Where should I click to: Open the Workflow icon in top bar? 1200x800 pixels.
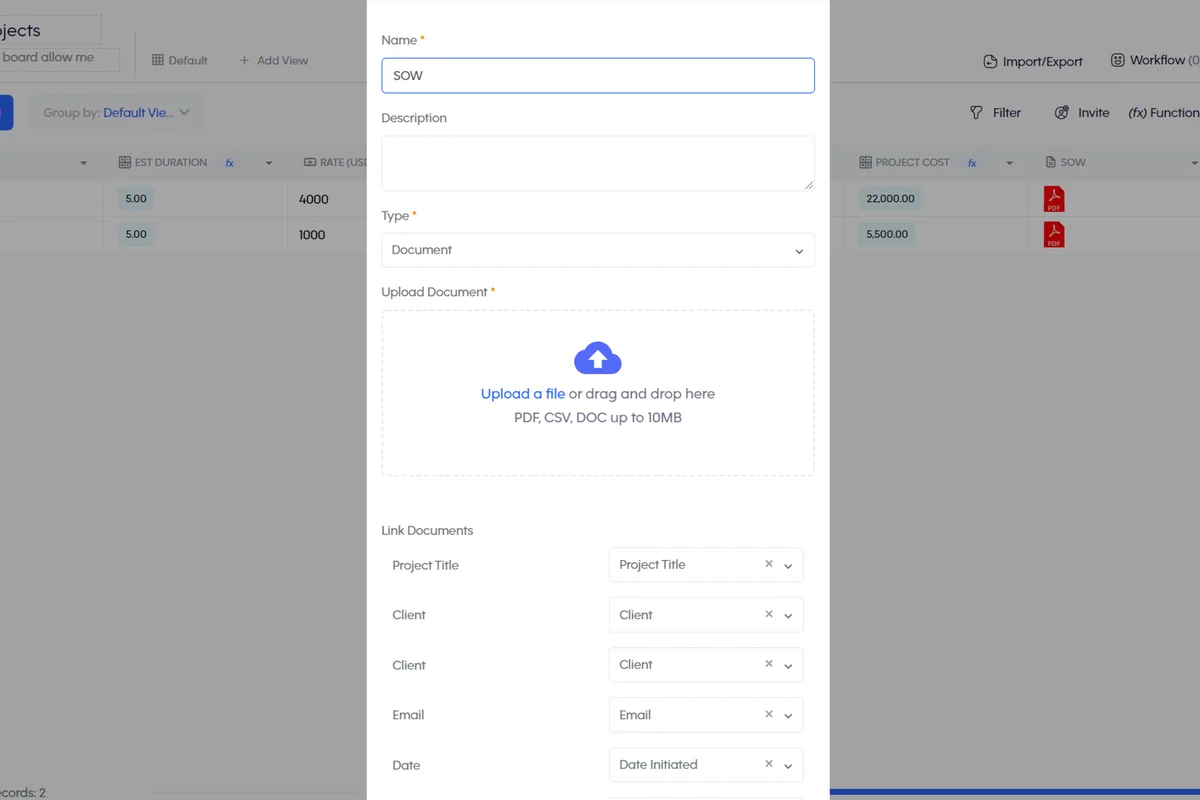[x=1118, y=60]
